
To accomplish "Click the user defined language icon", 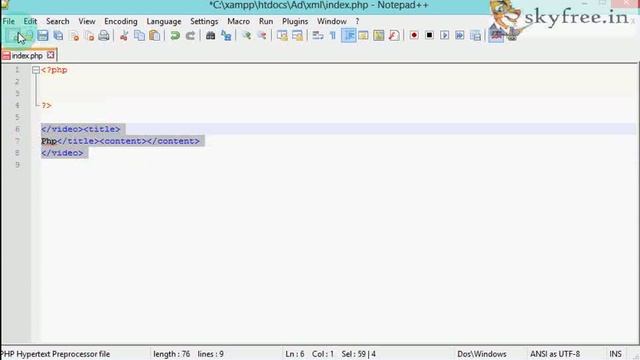I will pos(363,36).
